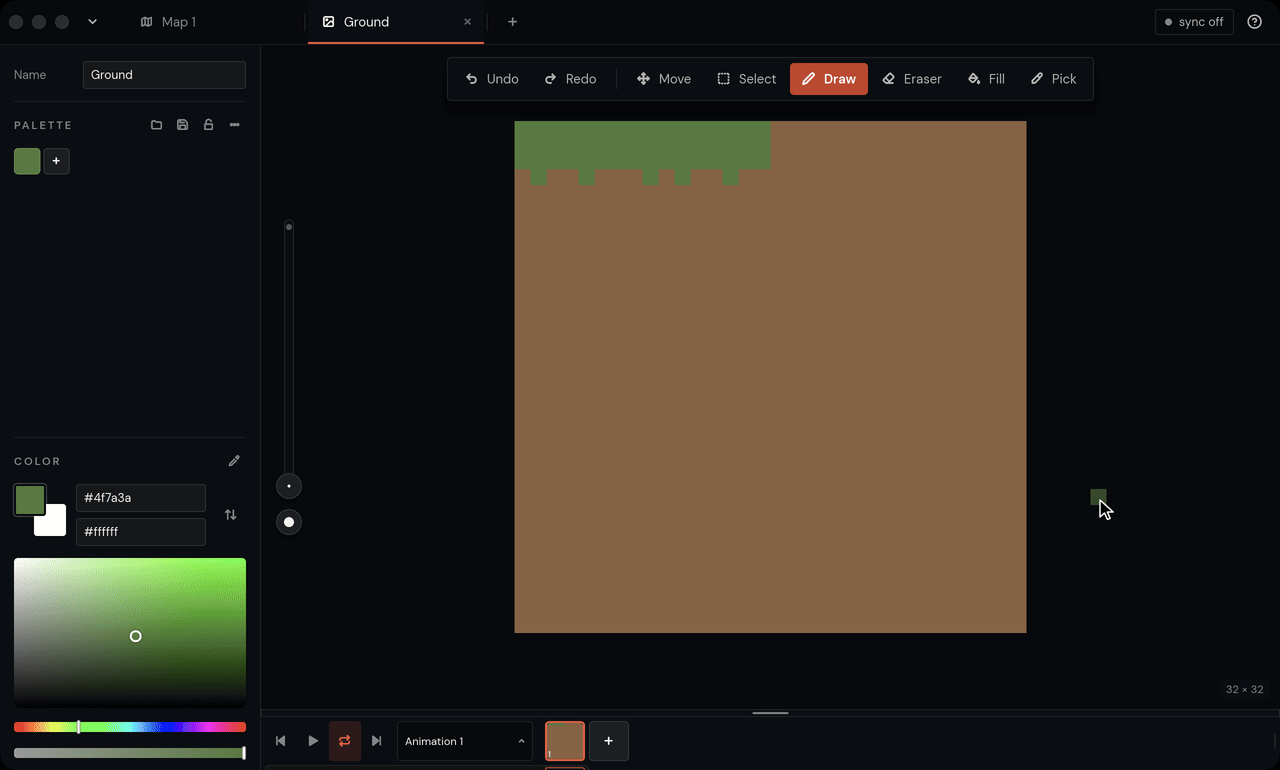Skip to the last animation frame
The height and width of the screenshot is (770, 1280).
376,741
